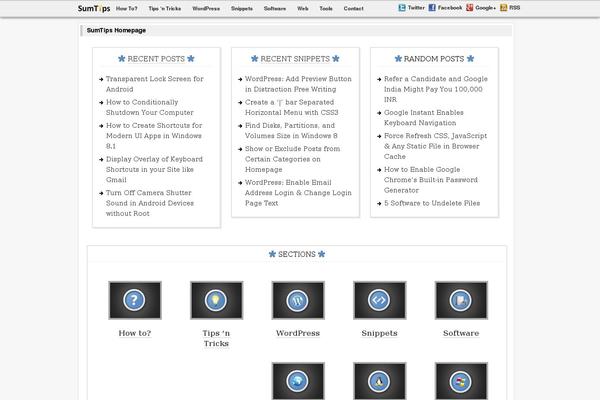This screenshot has width=600, height=400.
Task: Open the Linux penguin section icon
Action: (x=379, y=381)
